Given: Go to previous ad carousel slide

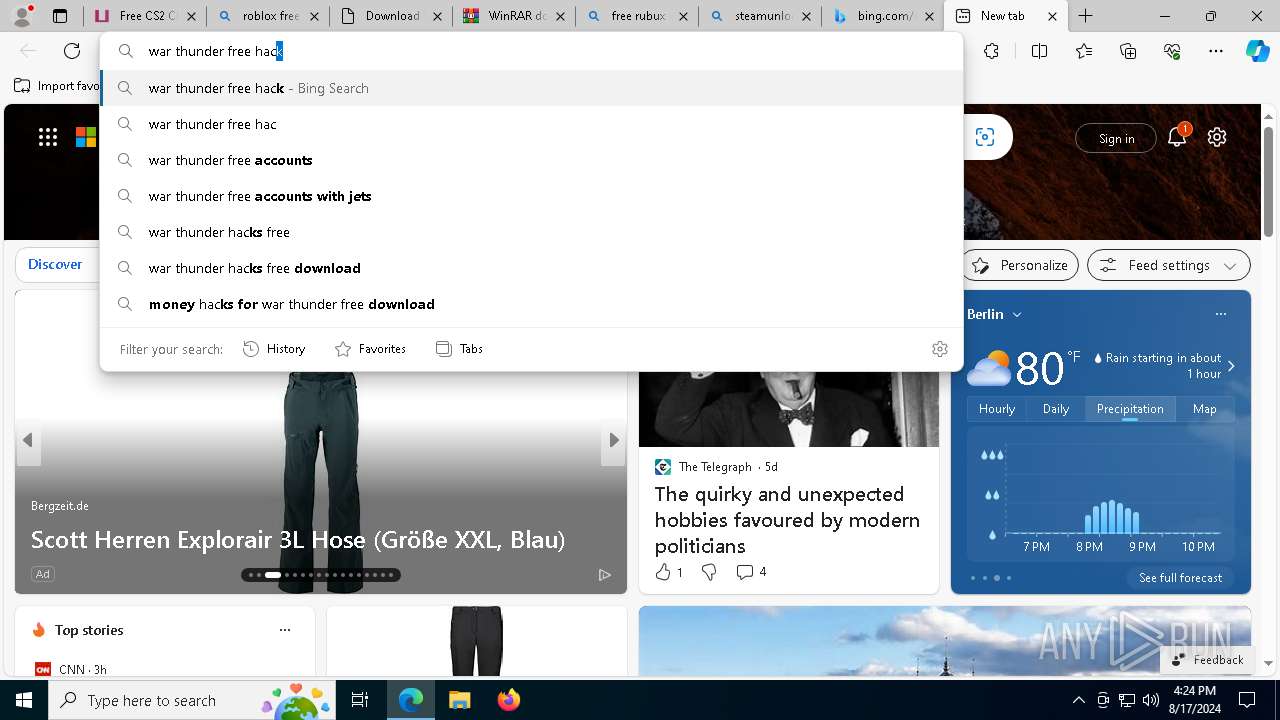Looking at the screenshot, I should (27, 440).
